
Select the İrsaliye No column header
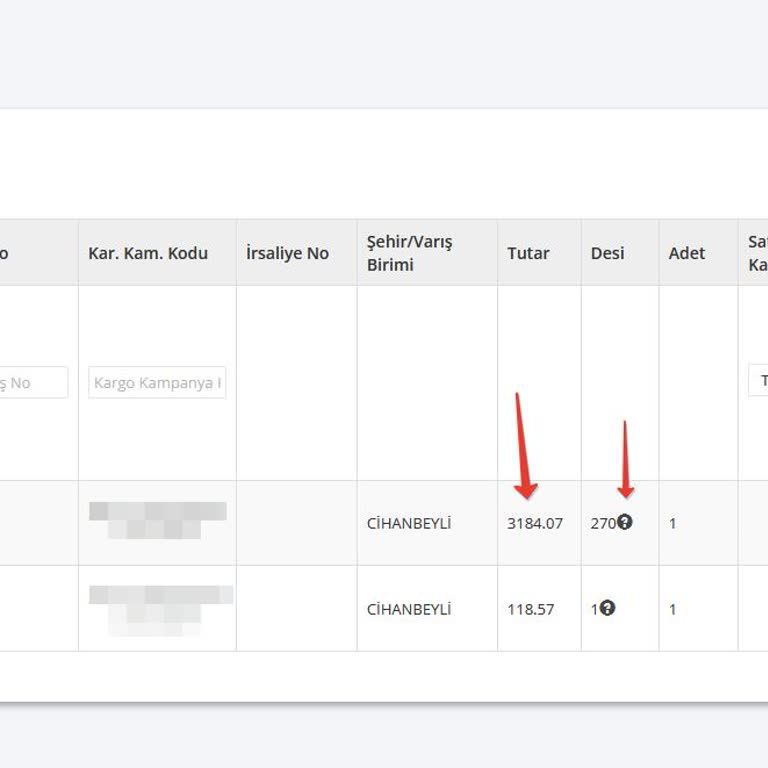pos(287,253)
